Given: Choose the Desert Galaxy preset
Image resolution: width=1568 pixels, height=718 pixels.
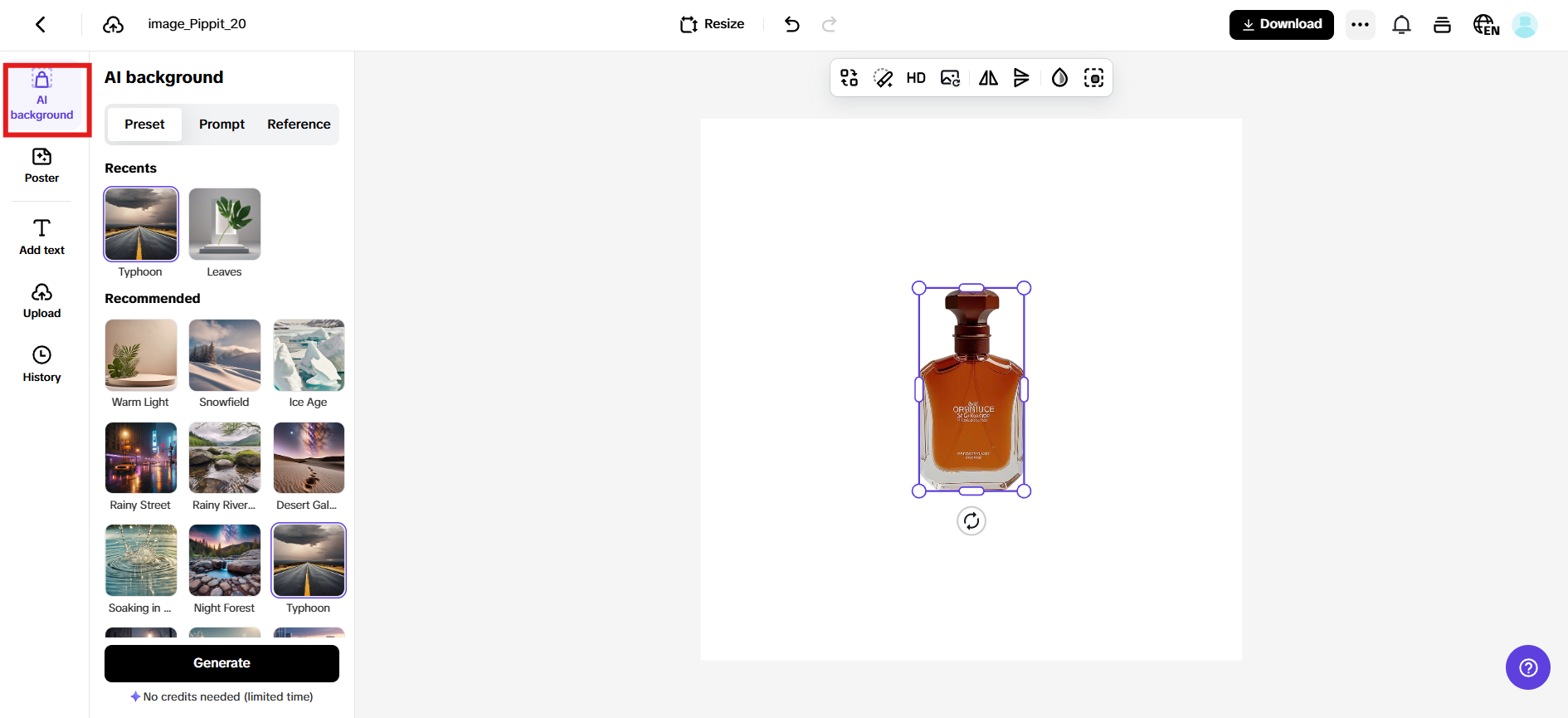Looking at the screenshot, I should point(309,458).
